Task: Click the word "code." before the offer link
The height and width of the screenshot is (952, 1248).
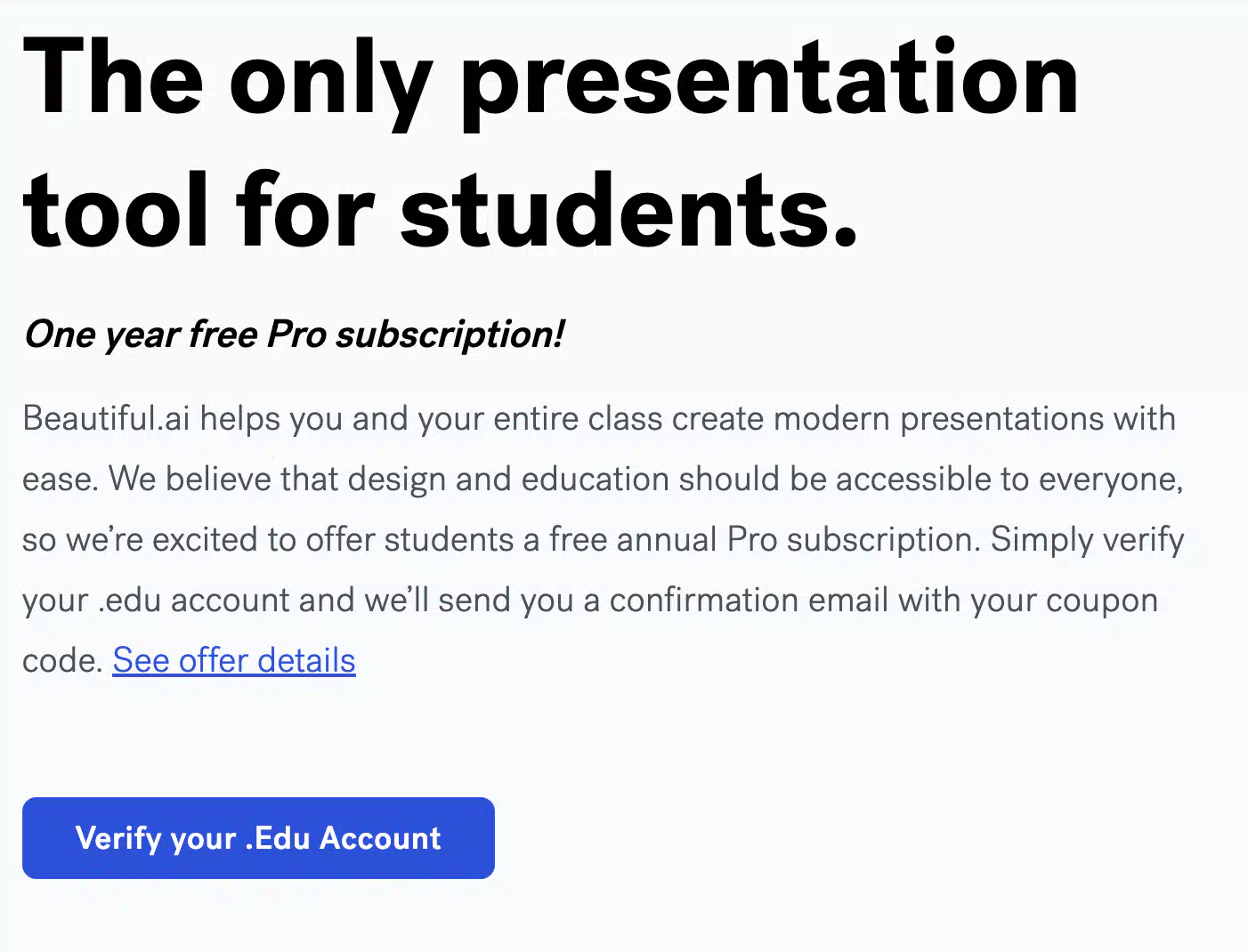Action: tap(63, 661)
